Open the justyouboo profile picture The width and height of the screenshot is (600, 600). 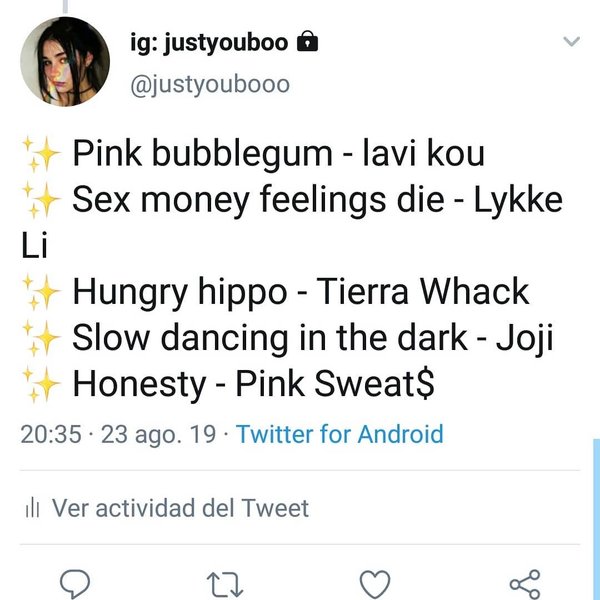[65, 60]
